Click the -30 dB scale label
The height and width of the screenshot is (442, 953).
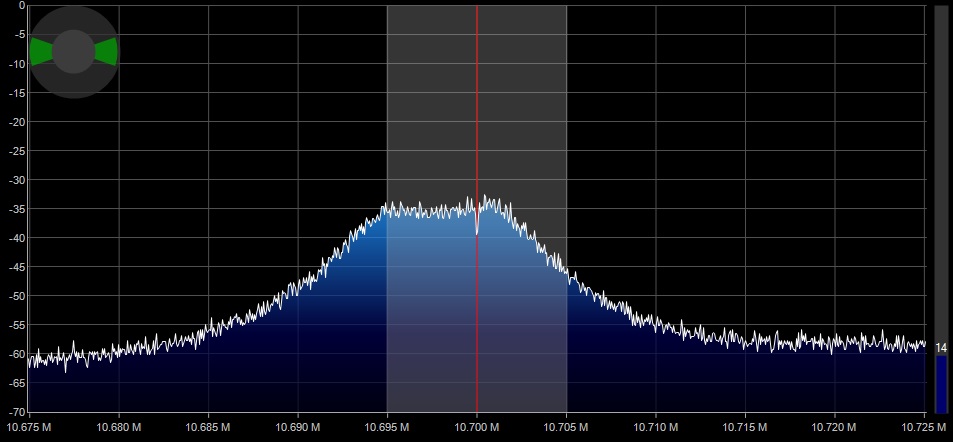click(17, 180)
